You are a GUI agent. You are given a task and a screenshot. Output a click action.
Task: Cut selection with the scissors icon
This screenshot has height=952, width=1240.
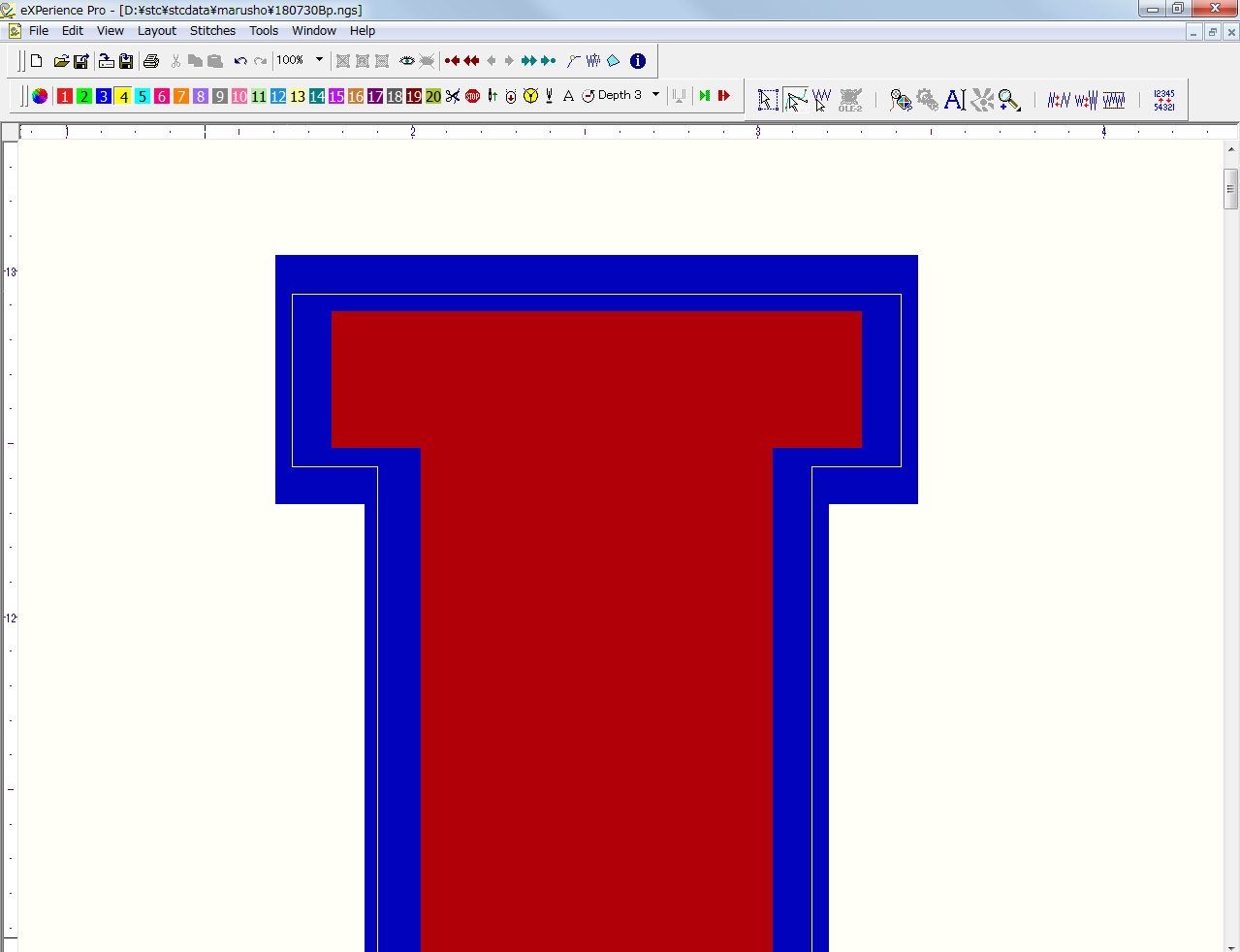pyautogui.click(x=175, y=61)
